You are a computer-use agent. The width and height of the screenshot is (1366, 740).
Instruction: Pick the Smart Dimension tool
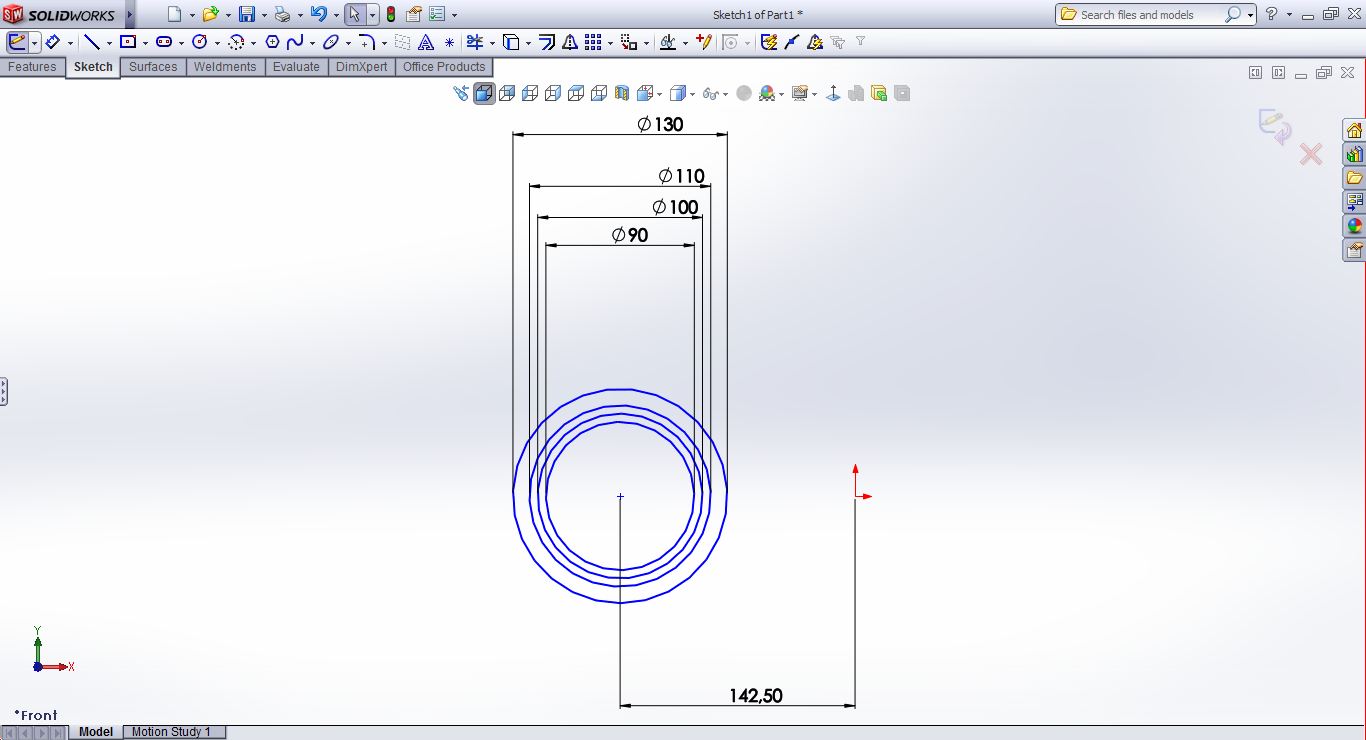click(52, 42)
